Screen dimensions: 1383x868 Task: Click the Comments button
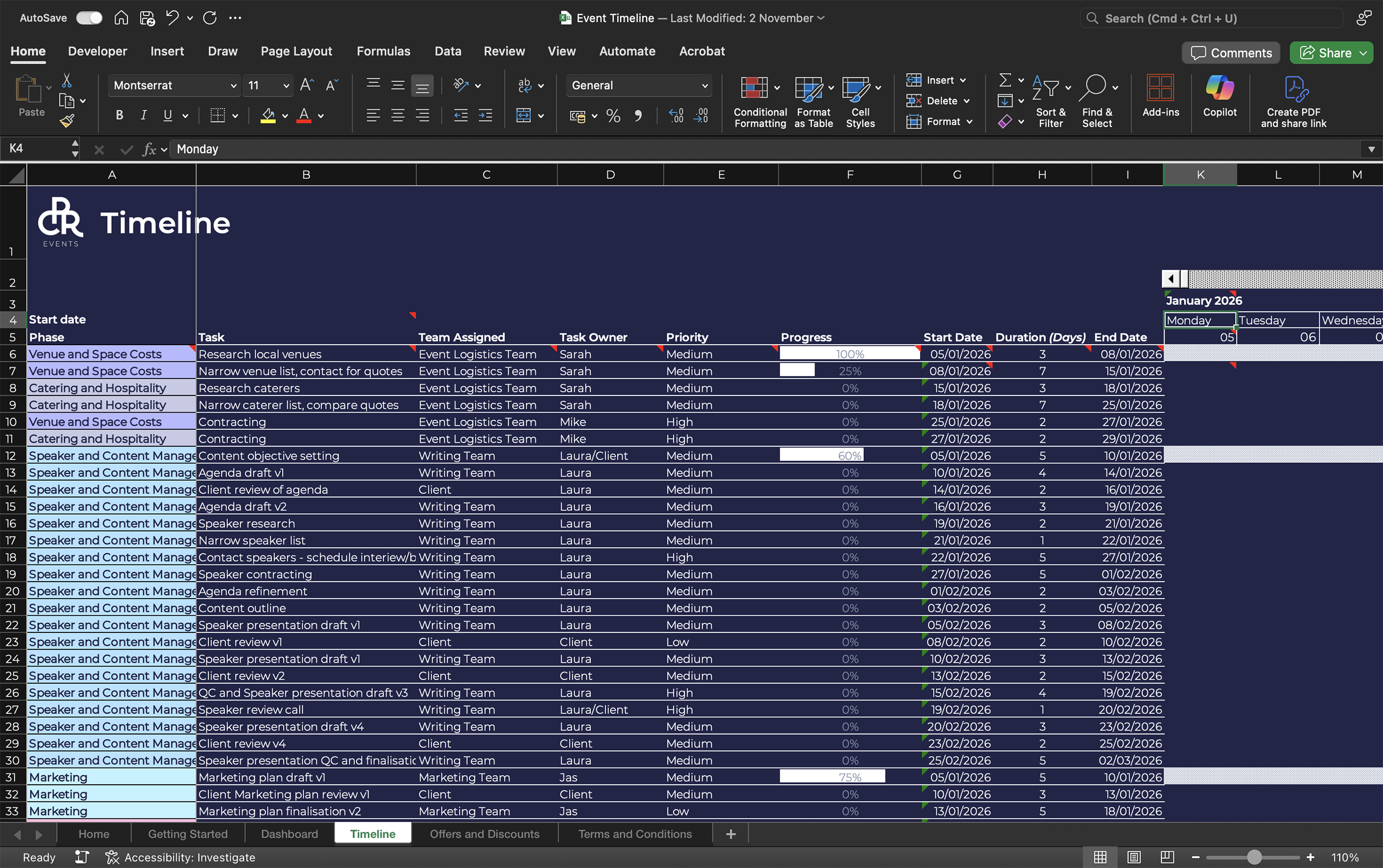tap(1231, 53)
